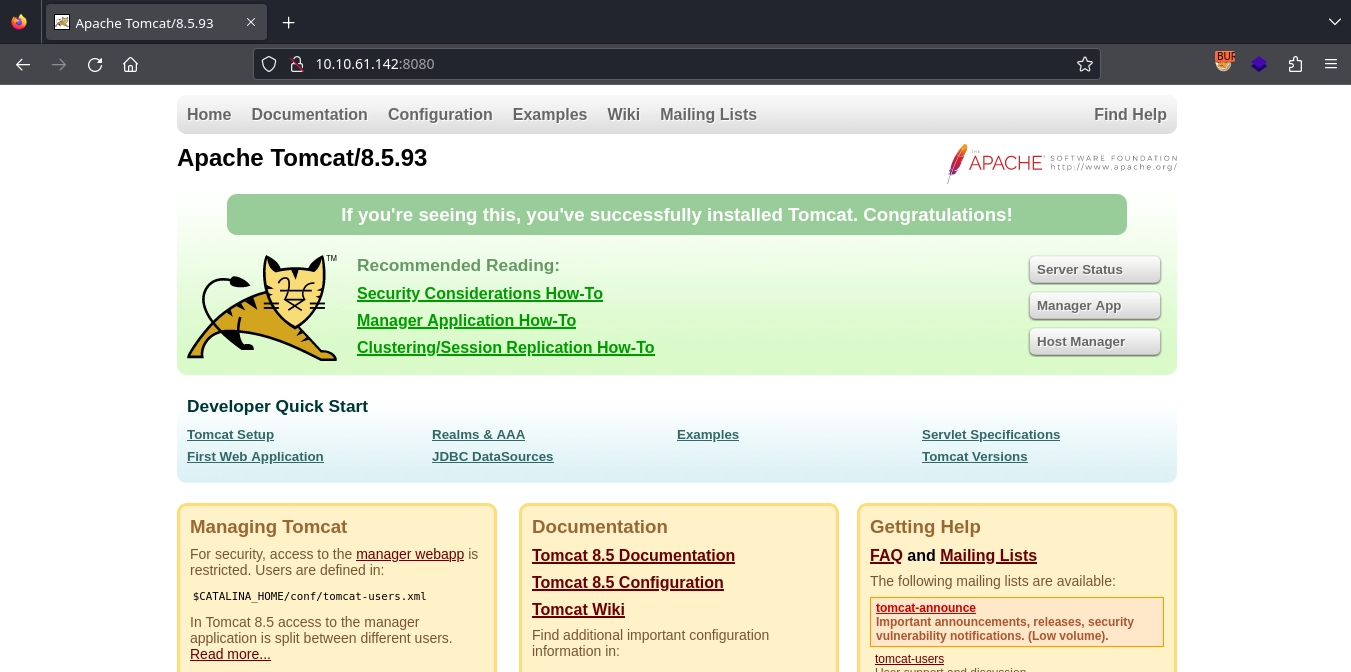This screenshot has height=672, width=1351.
Task: Open the Manager App button
Action: pyautogui.click(x=1094, y=306)
